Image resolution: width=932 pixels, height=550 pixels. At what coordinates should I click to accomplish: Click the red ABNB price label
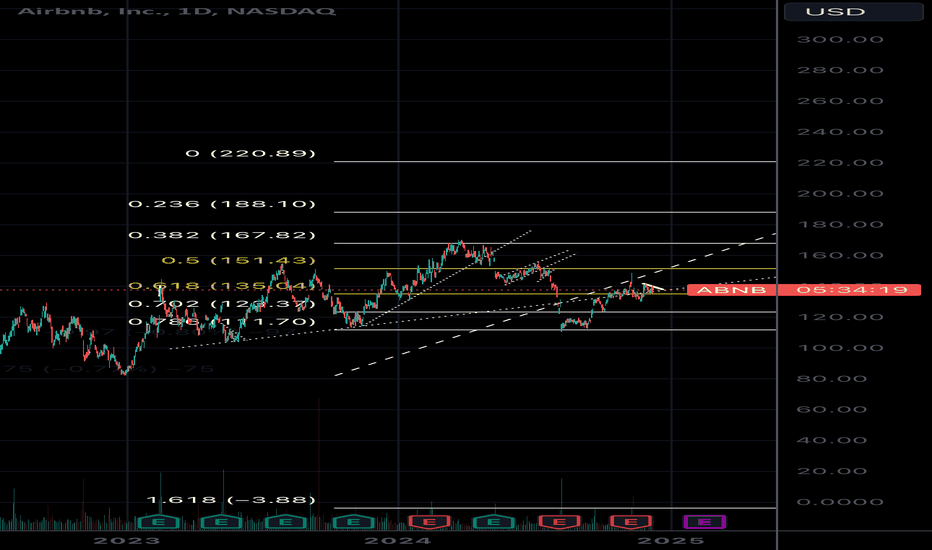(x=731, y=290)
